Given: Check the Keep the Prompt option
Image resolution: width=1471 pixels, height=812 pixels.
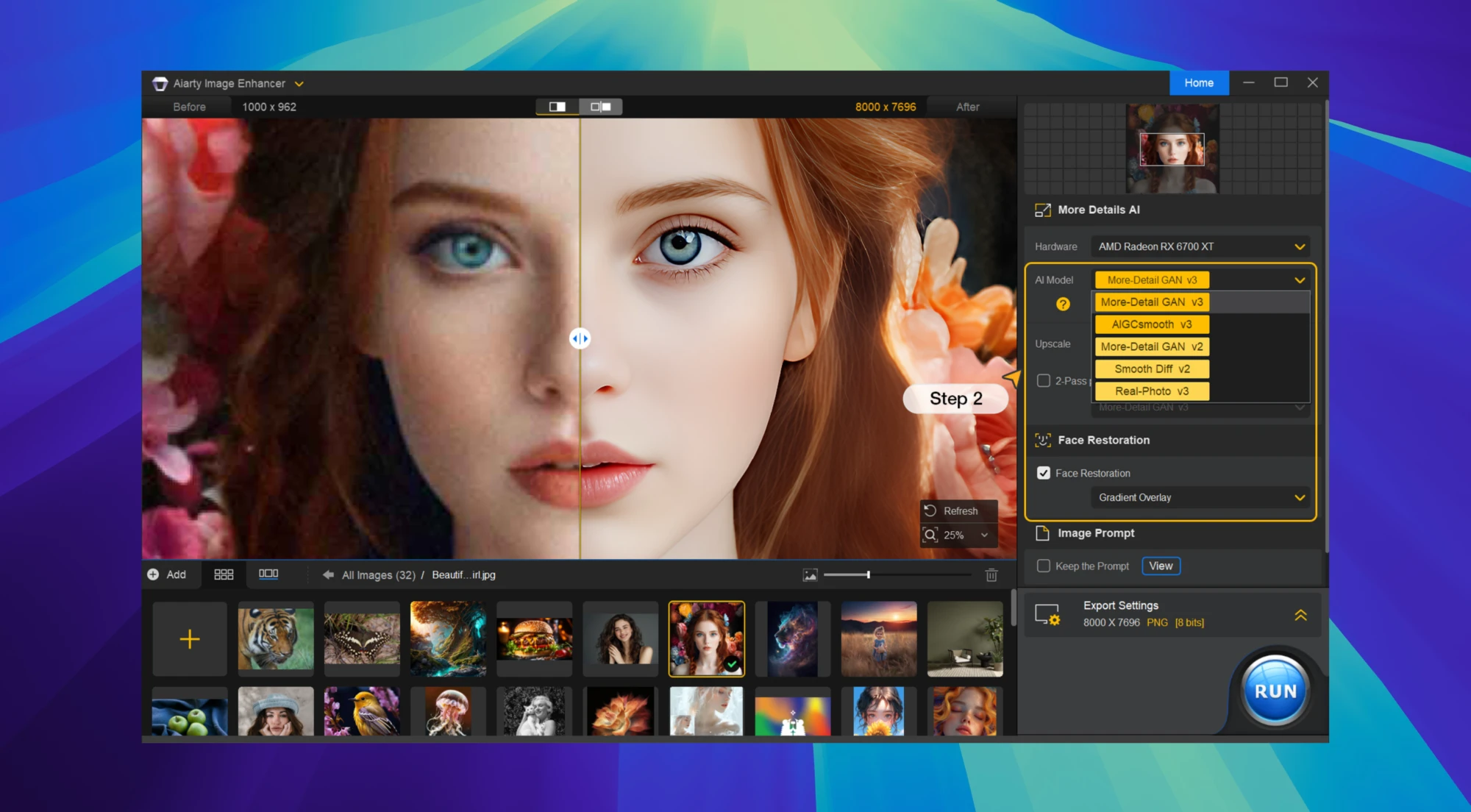Looking at the screenshot, I should (x=1043, y=566).
